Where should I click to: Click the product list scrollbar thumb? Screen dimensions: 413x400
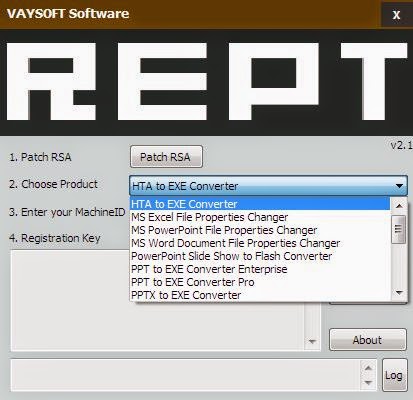(399, 229)
